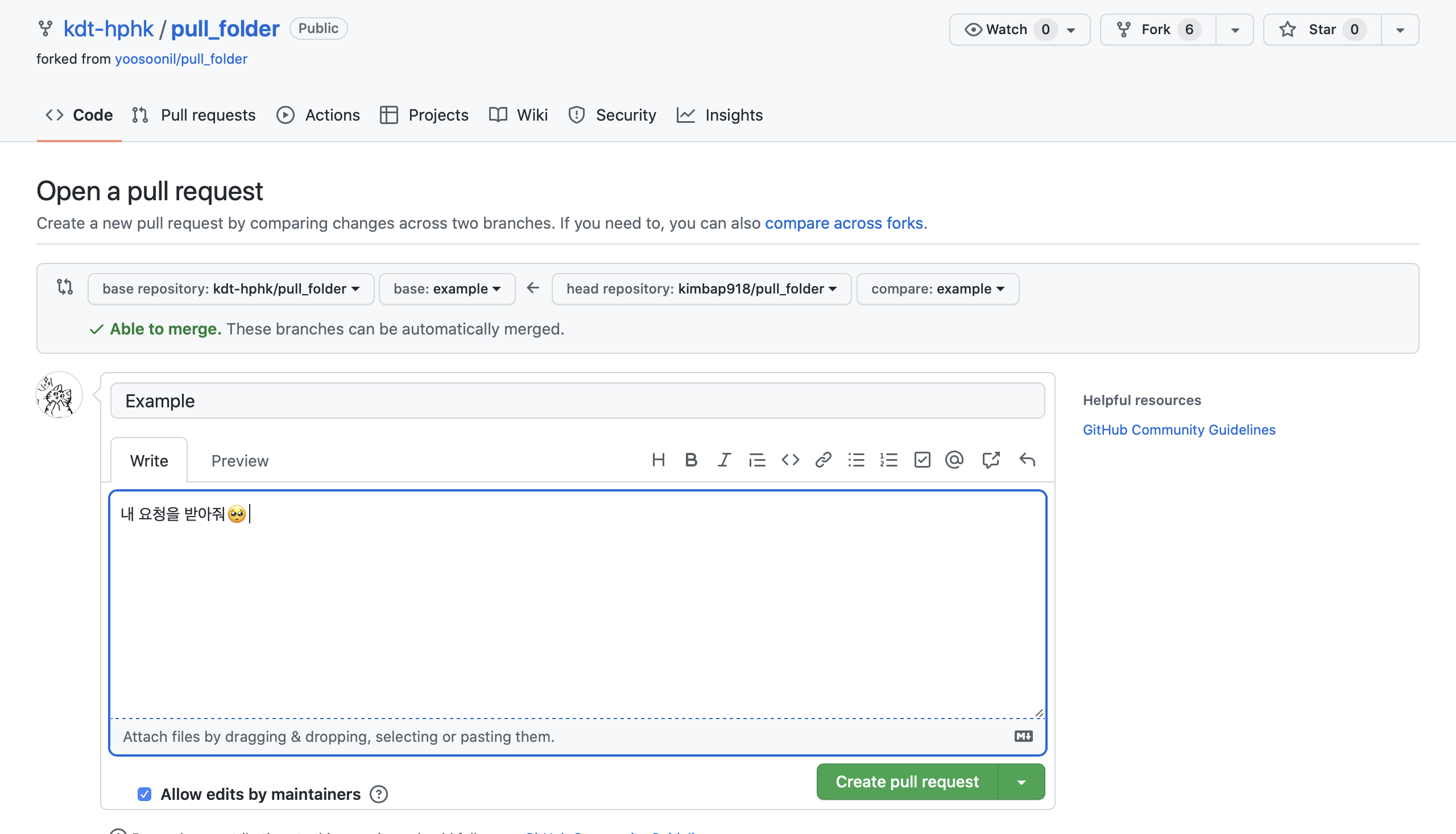The height and width of the screenshot is (834, 1456).
Task: Open the Security tab
Action: pyautogui.click(x=612, y=115)
